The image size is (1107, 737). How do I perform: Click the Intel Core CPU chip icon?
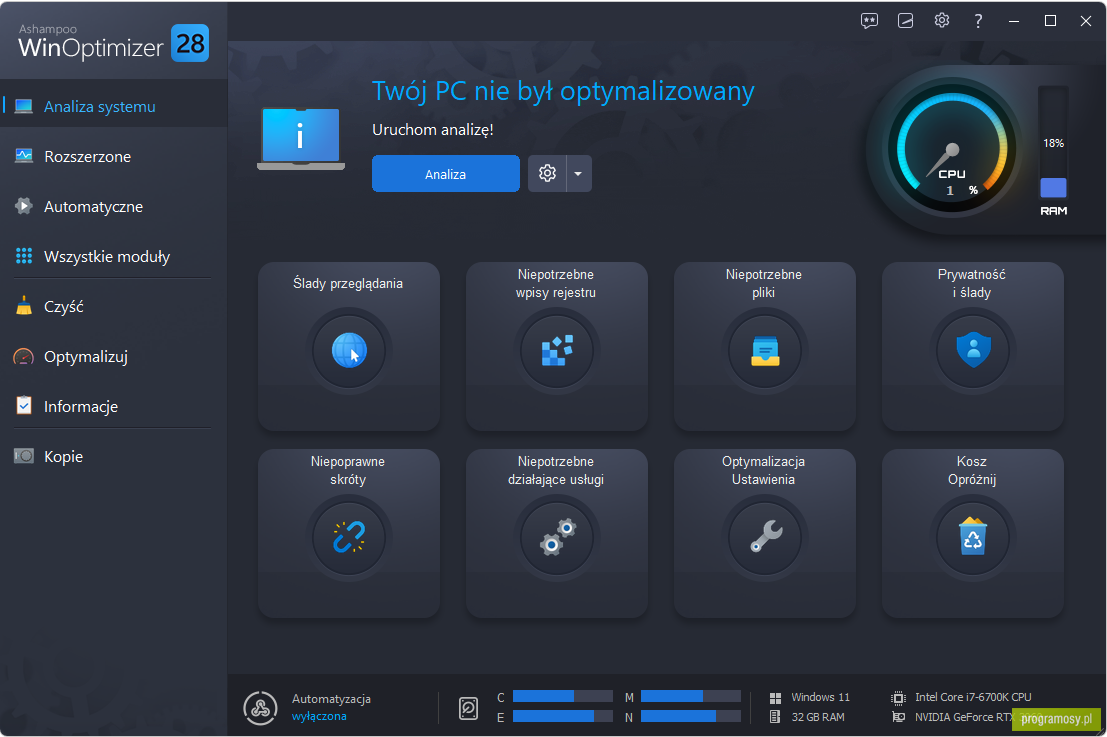point(898,697)
